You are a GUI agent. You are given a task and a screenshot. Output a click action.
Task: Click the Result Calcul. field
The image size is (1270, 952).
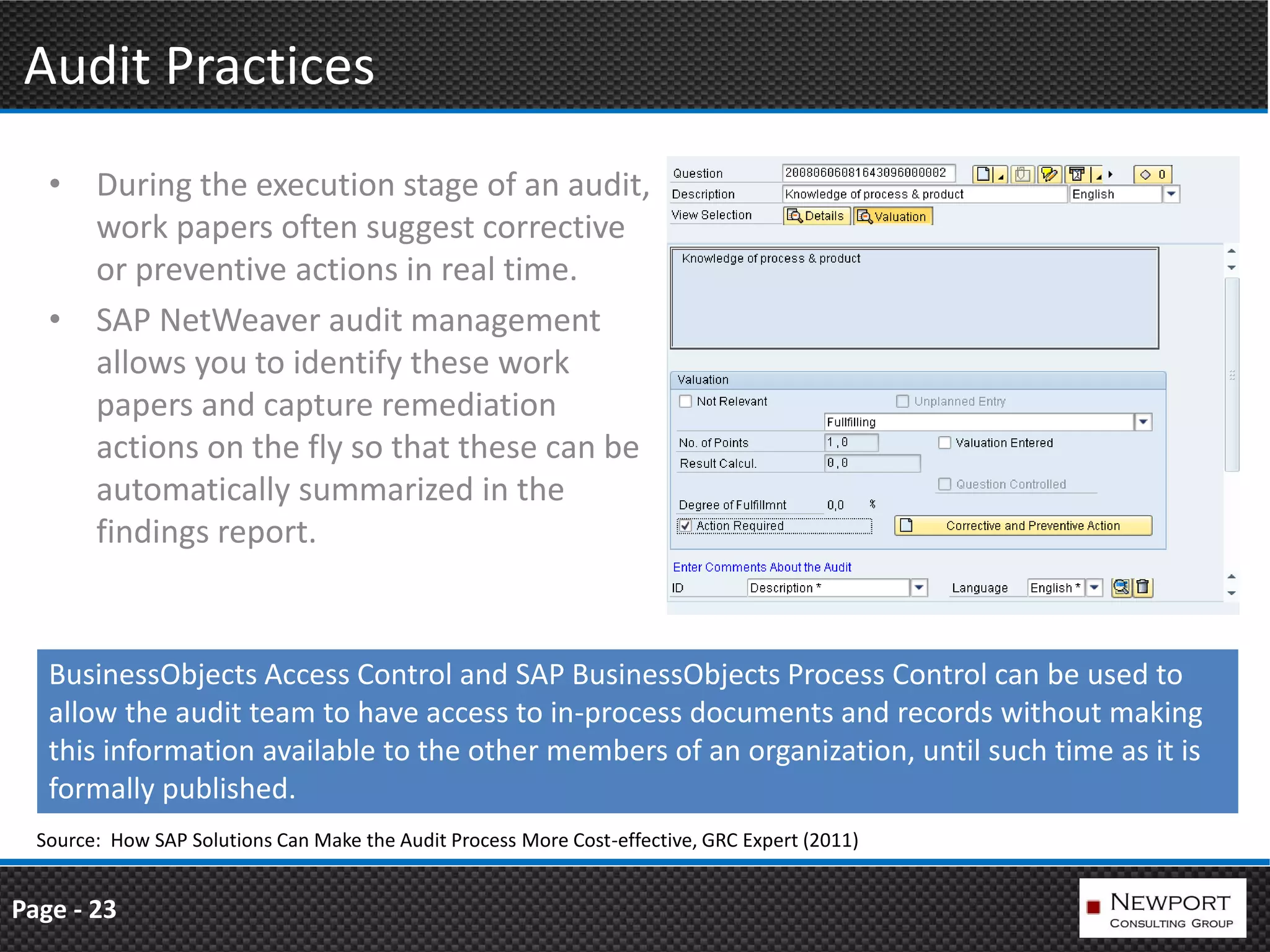[872, 463]
